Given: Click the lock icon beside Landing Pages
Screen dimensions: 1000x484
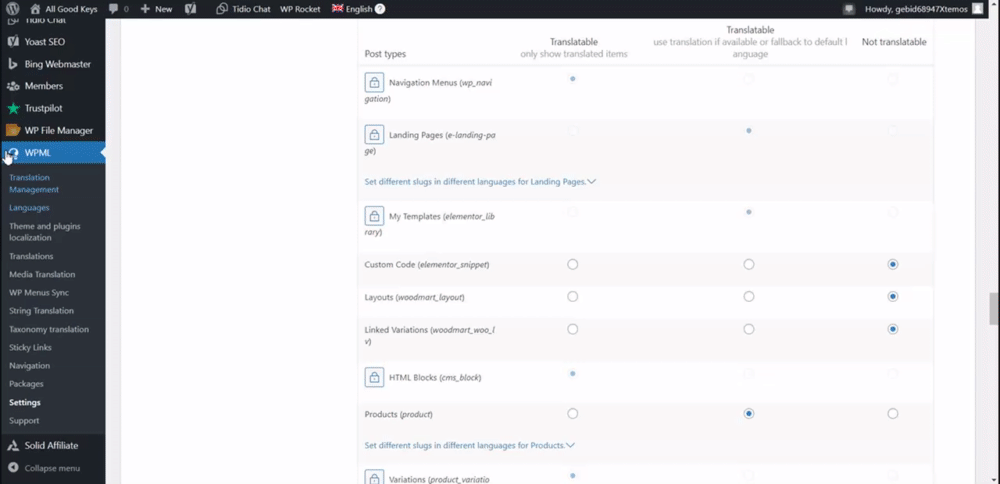Looking at the screenshot, I should point(374,134).
